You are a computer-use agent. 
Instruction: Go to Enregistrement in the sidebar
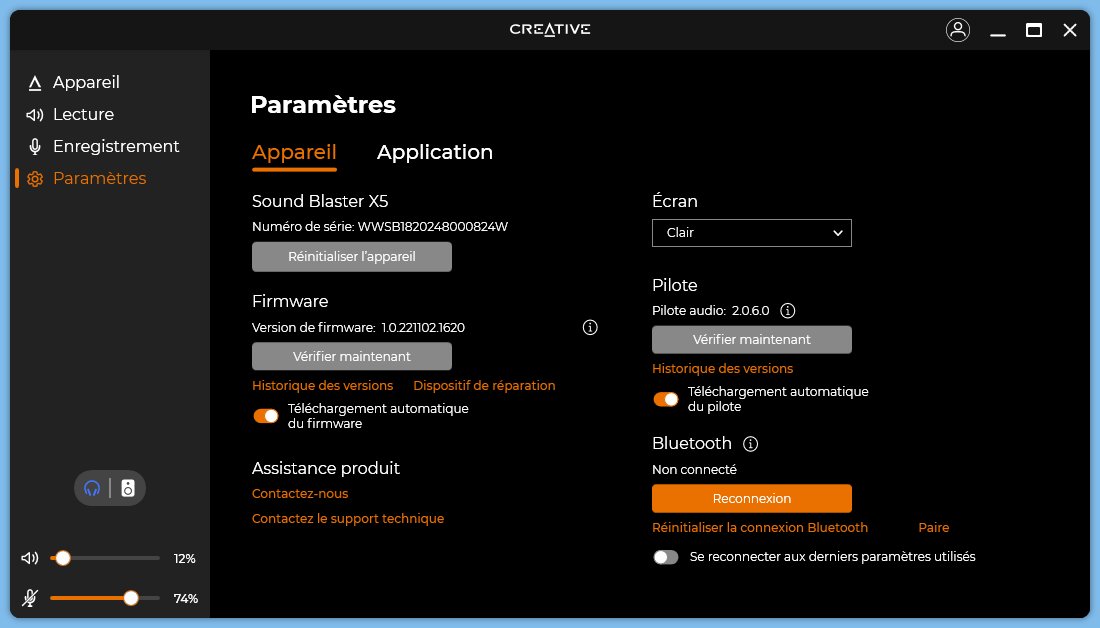[x=116, y=146]
